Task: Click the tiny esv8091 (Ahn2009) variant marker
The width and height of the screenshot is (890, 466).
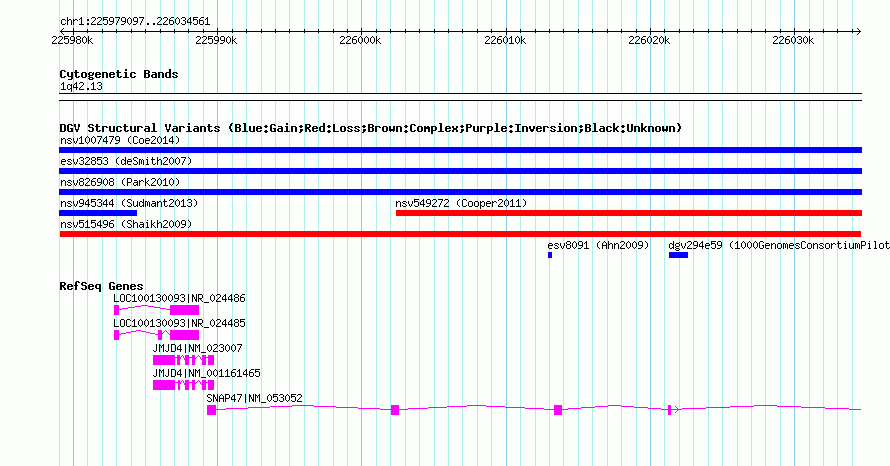Action: [550, 255]
